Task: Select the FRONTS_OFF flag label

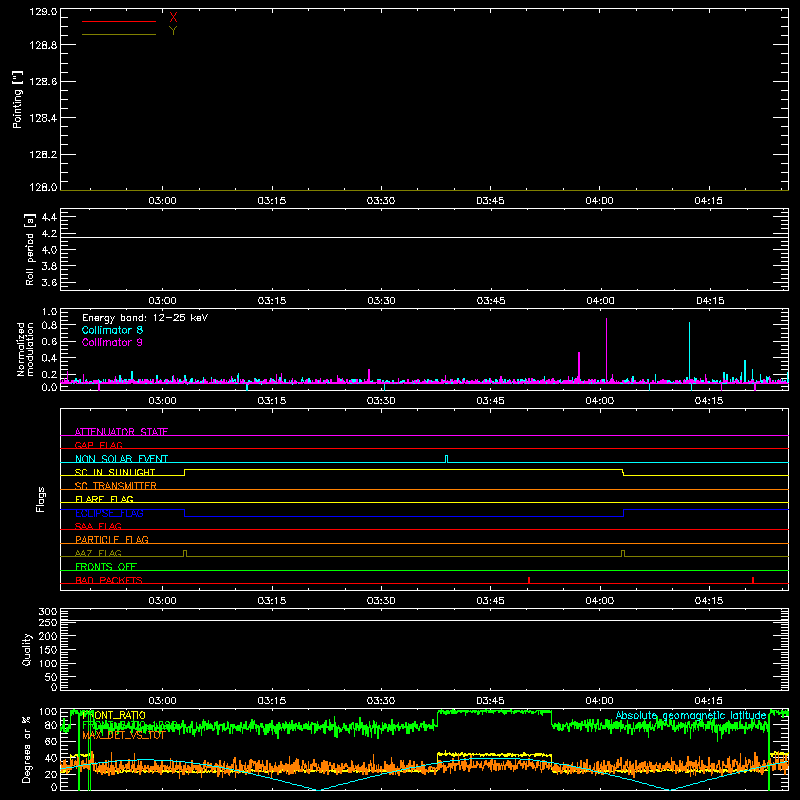Action: tap(106, 566)
